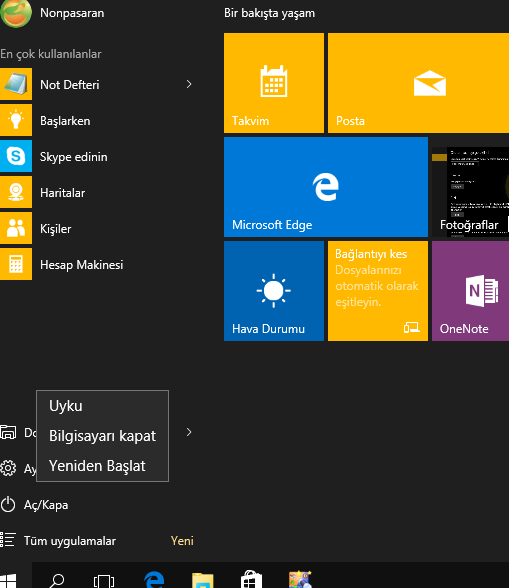509x588 pixels.
Task: Open the colorful pinned app on taskbar
Action: [300, 579]
